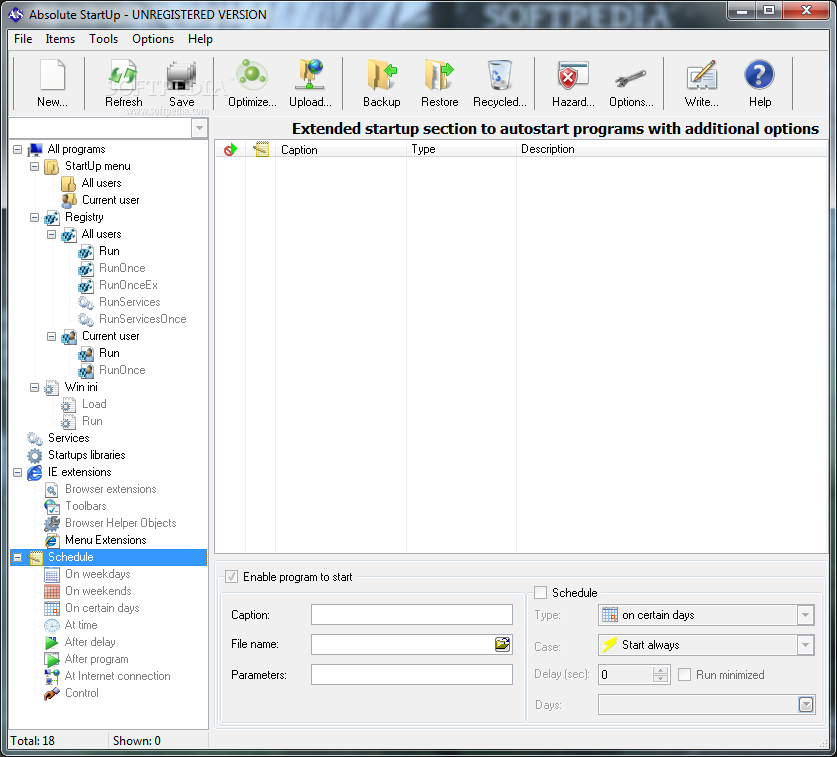
Task: Open the Case dropdown
Action: (x=806, y=645)
